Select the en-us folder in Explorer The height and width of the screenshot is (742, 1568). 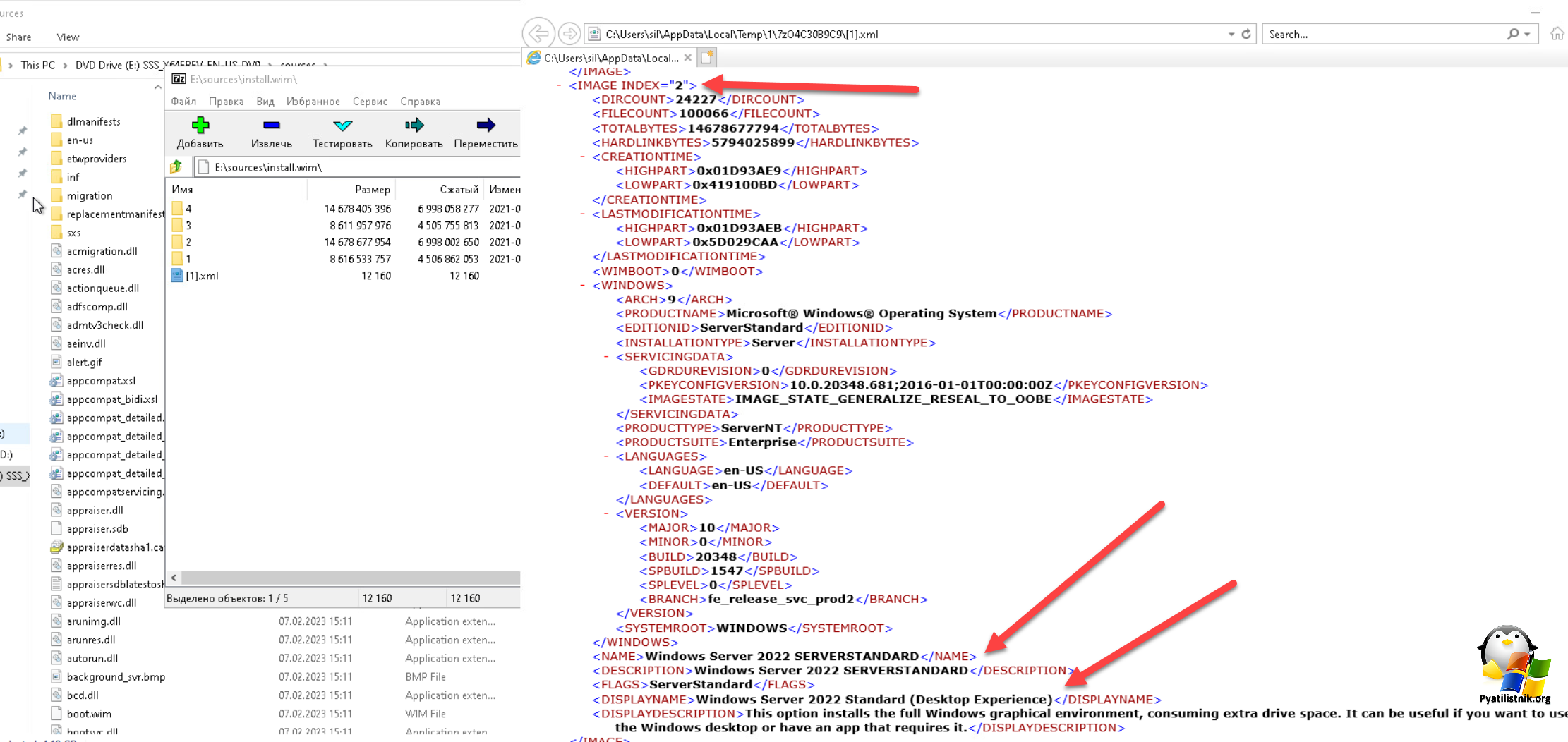(80, 140)
